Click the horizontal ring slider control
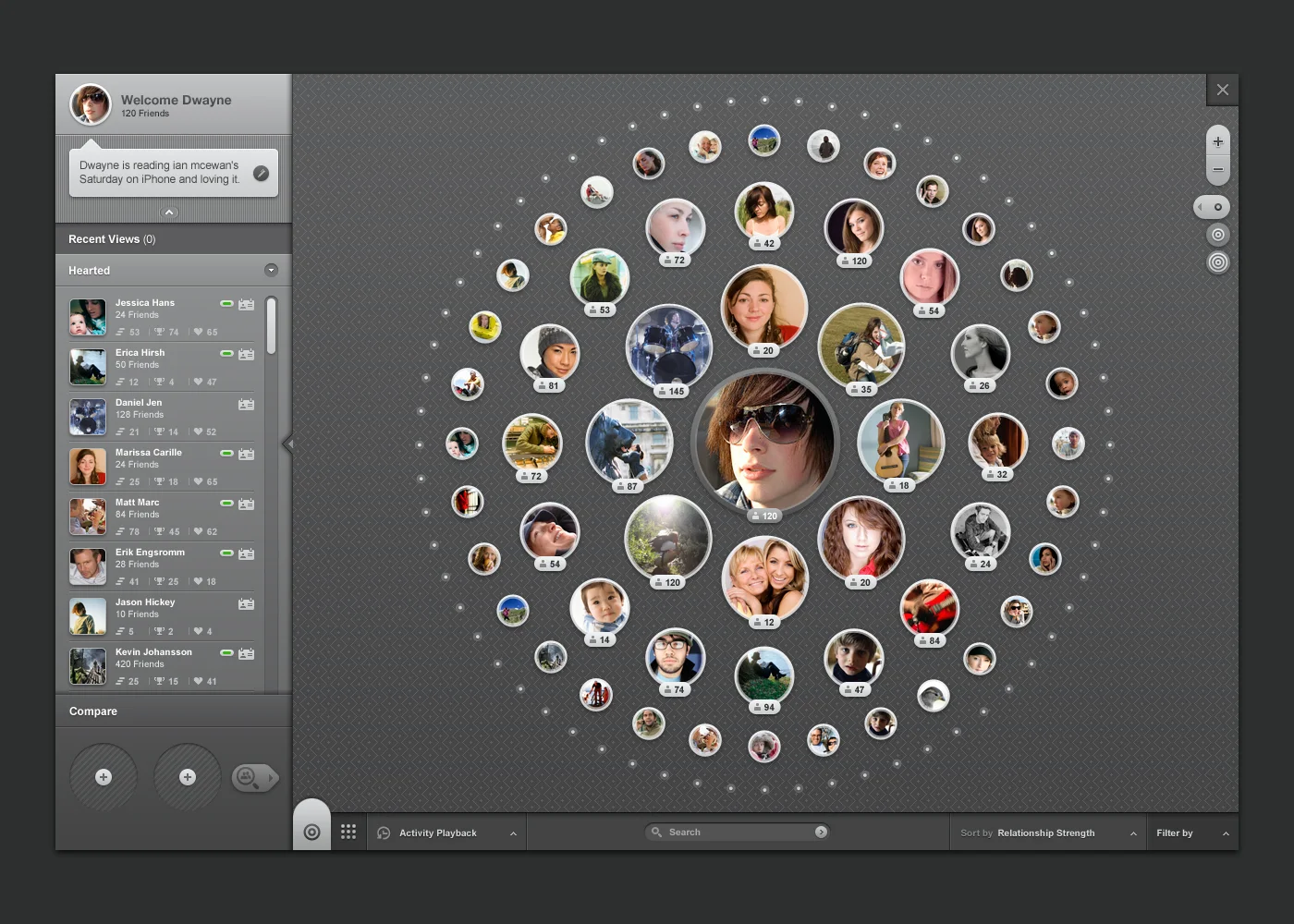 click(1212, 207)
